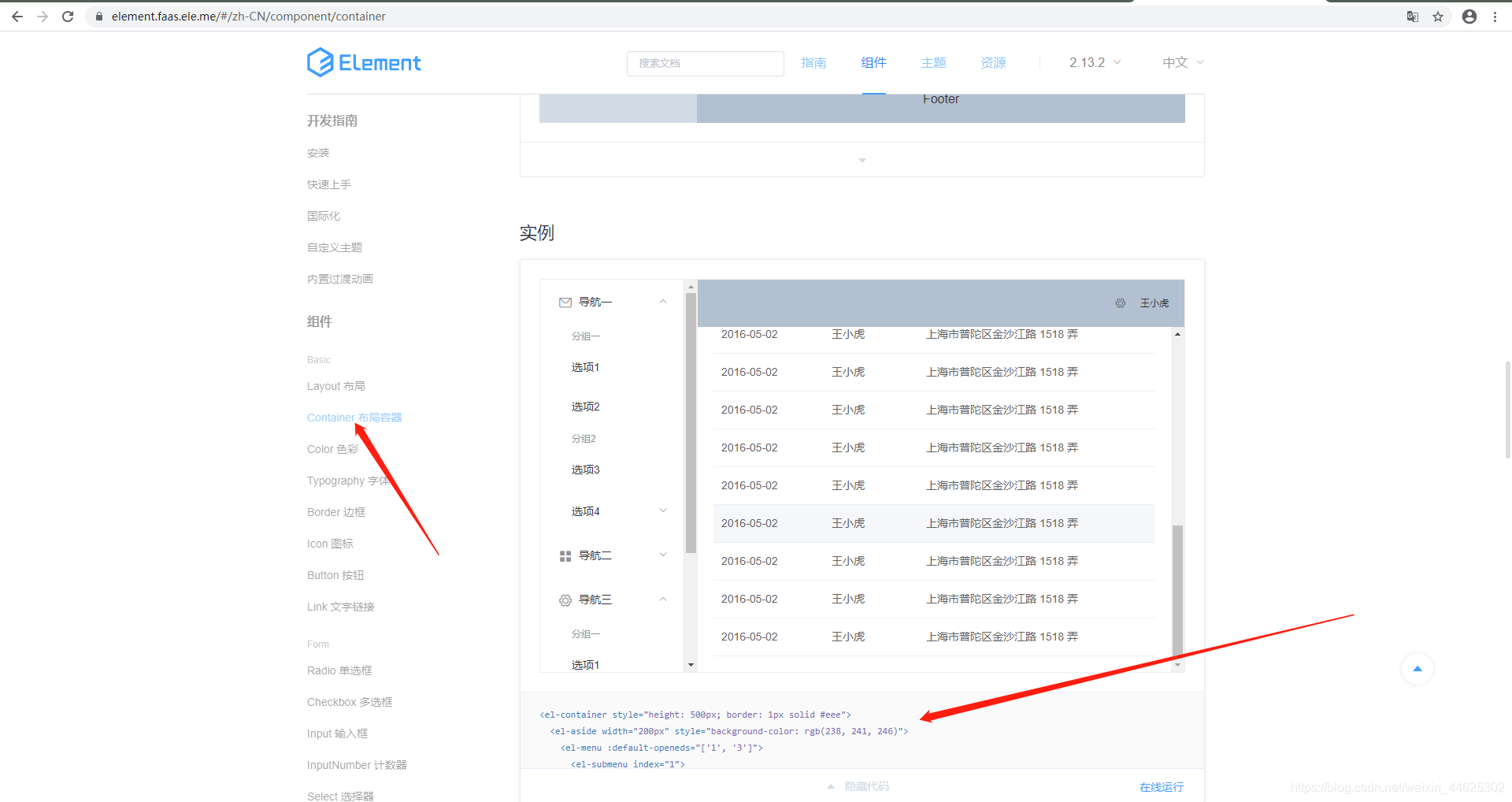Open Link 文字链接 in the sidebar

coord(341,607)
